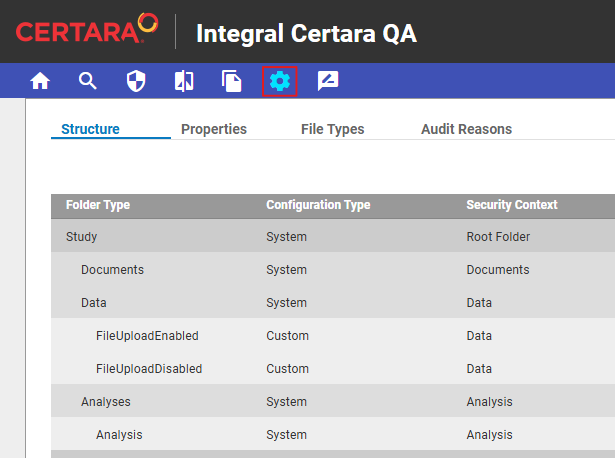Click Custom in the FileUploadDisabled row
This screenshot has height=458, width=615.
(x=287, y=368)
